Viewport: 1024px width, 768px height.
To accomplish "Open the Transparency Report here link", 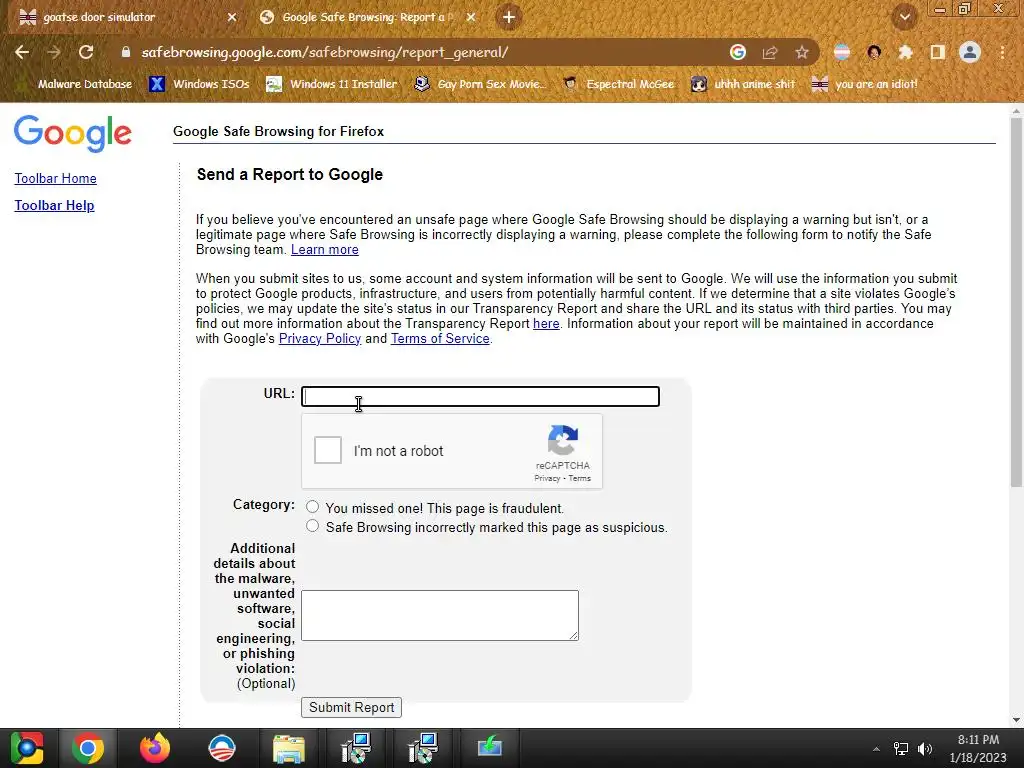I will (546, 323).
